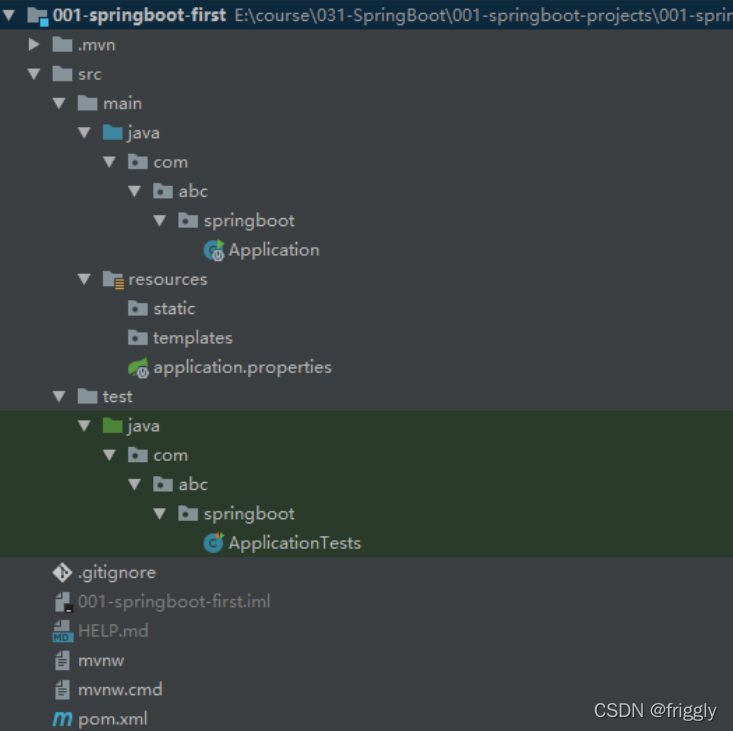This screenshot has width=733, height=731.
Task: Click the pom.xml Maven icon
Action: coord(63,719)
